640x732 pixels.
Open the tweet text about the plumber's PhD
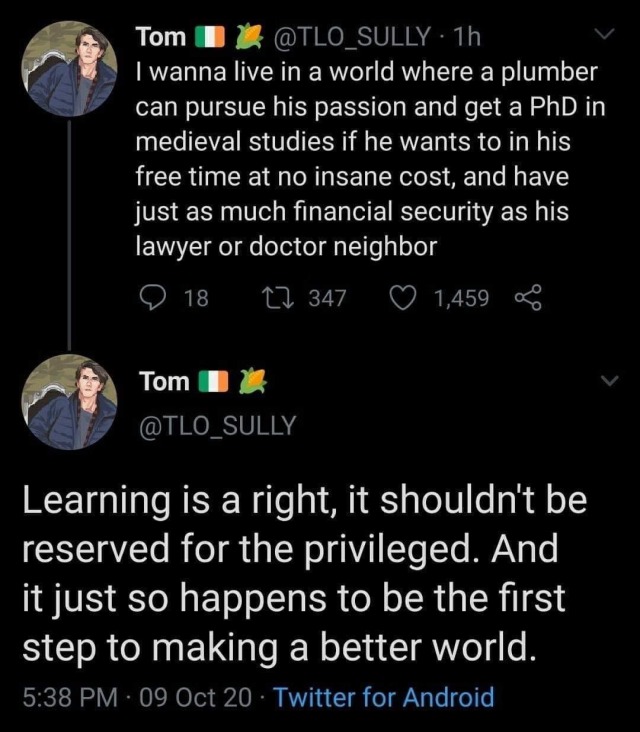click(x=365, y=159)
